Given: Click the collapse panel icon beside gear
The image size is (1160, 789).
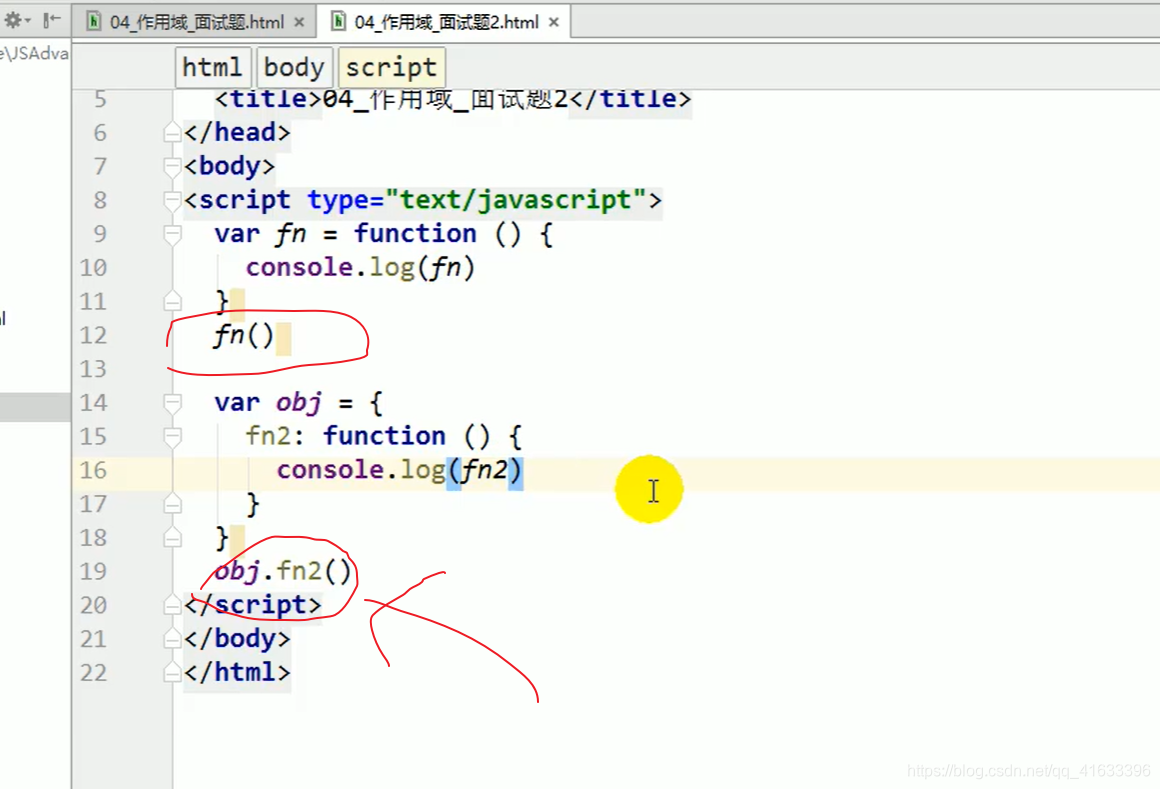Looking at the screenshot, I should click(x=51, y=20).
